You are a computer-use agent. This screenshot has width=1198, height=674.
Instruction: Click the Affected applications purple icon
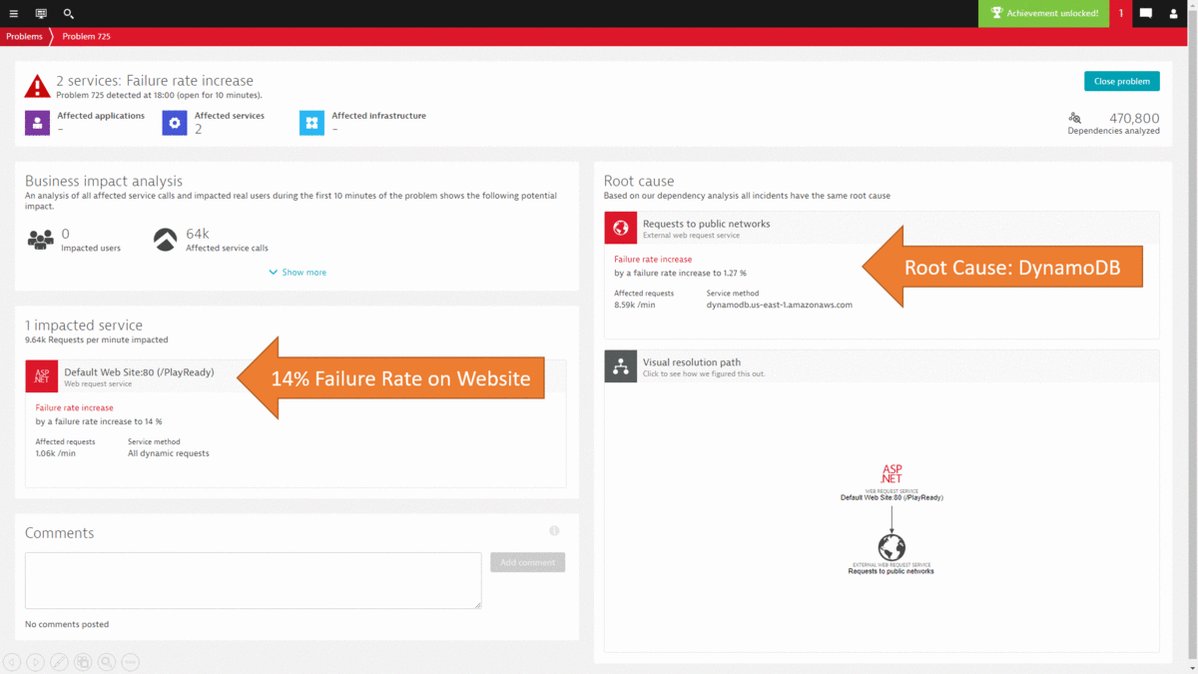click(x=37, y=122)
